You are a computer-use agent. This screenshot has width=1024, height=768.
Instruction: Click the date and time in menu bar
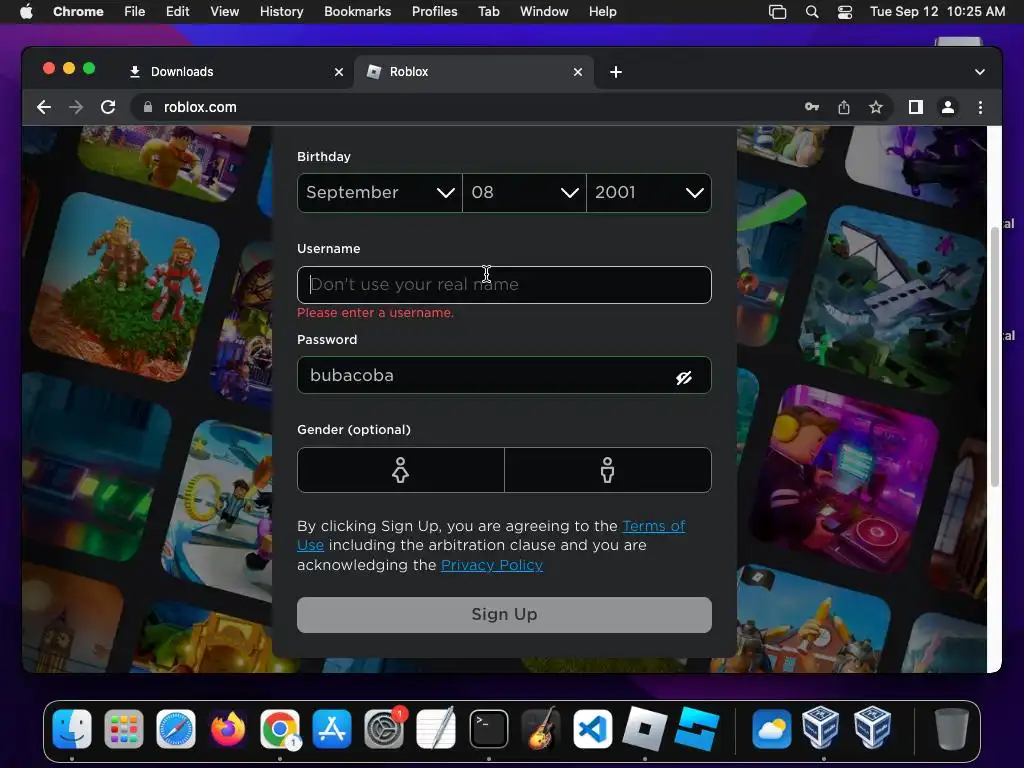pos(937,12)
